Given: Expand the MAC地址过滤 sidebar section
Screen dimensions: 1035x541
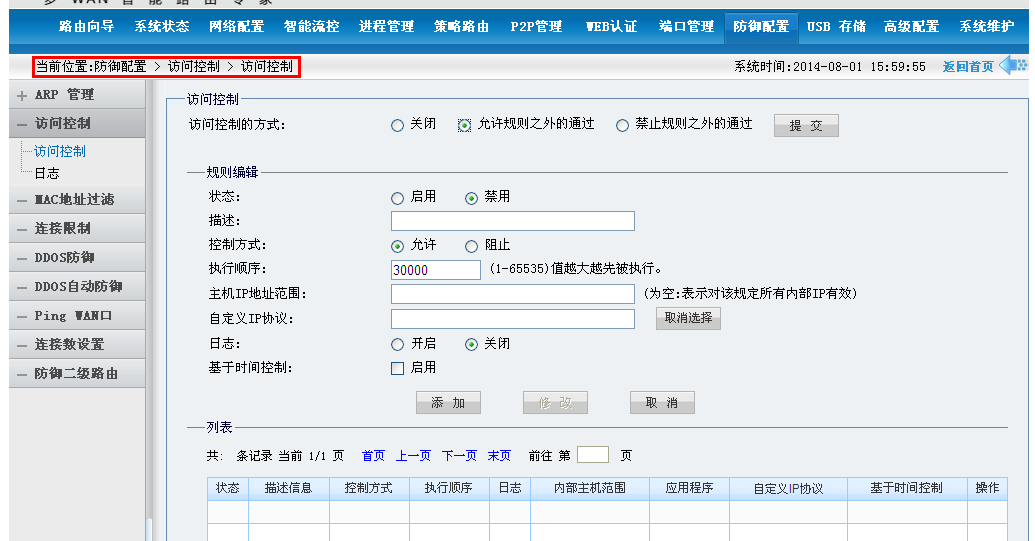Looking at the screenshot, I should [74, 200].
